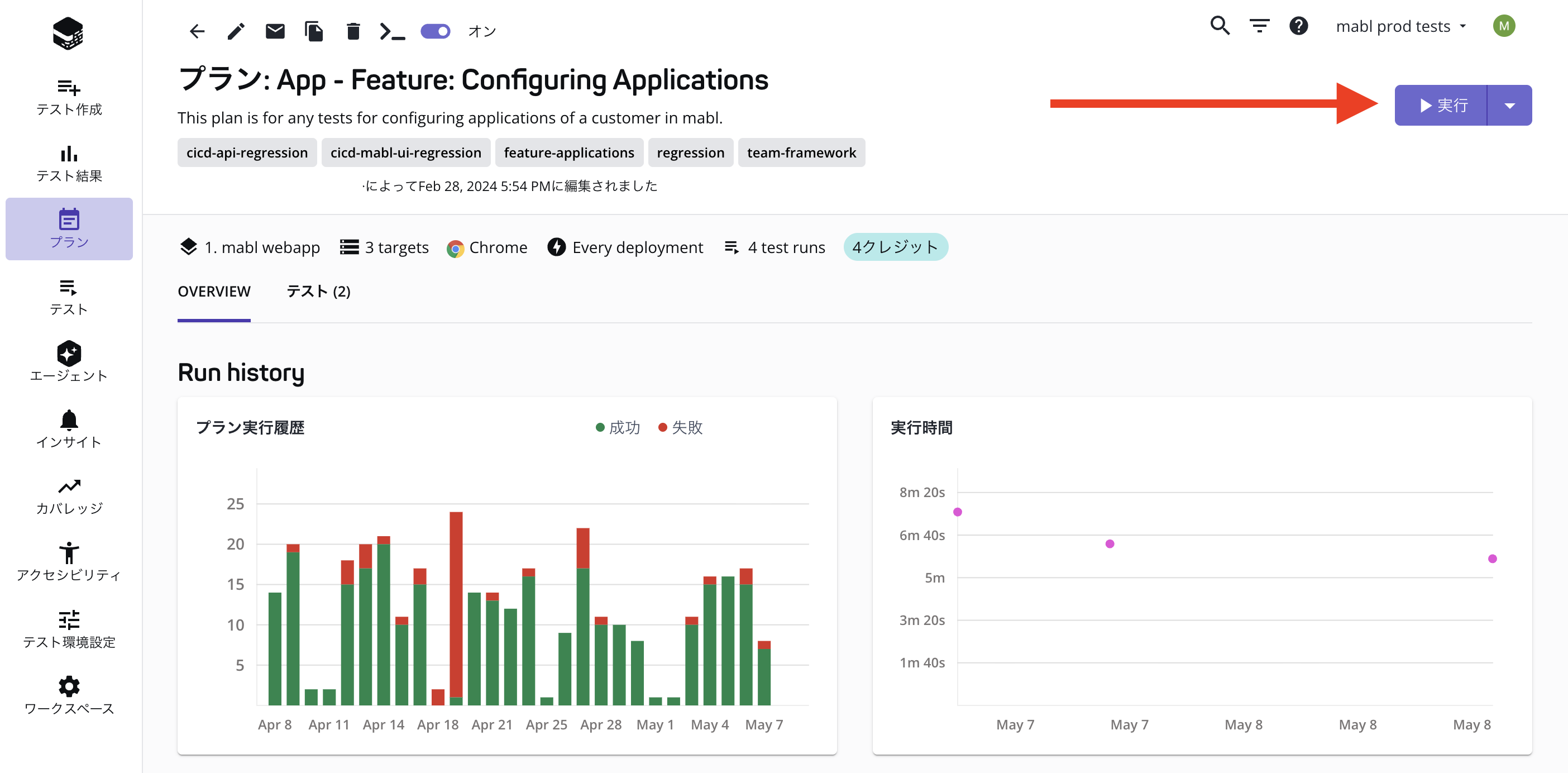The width and height of the screenshot is (1568, 773).
Task: Open help with the question mark icon
Action: pyautogui.click(x=1298, y=26)
